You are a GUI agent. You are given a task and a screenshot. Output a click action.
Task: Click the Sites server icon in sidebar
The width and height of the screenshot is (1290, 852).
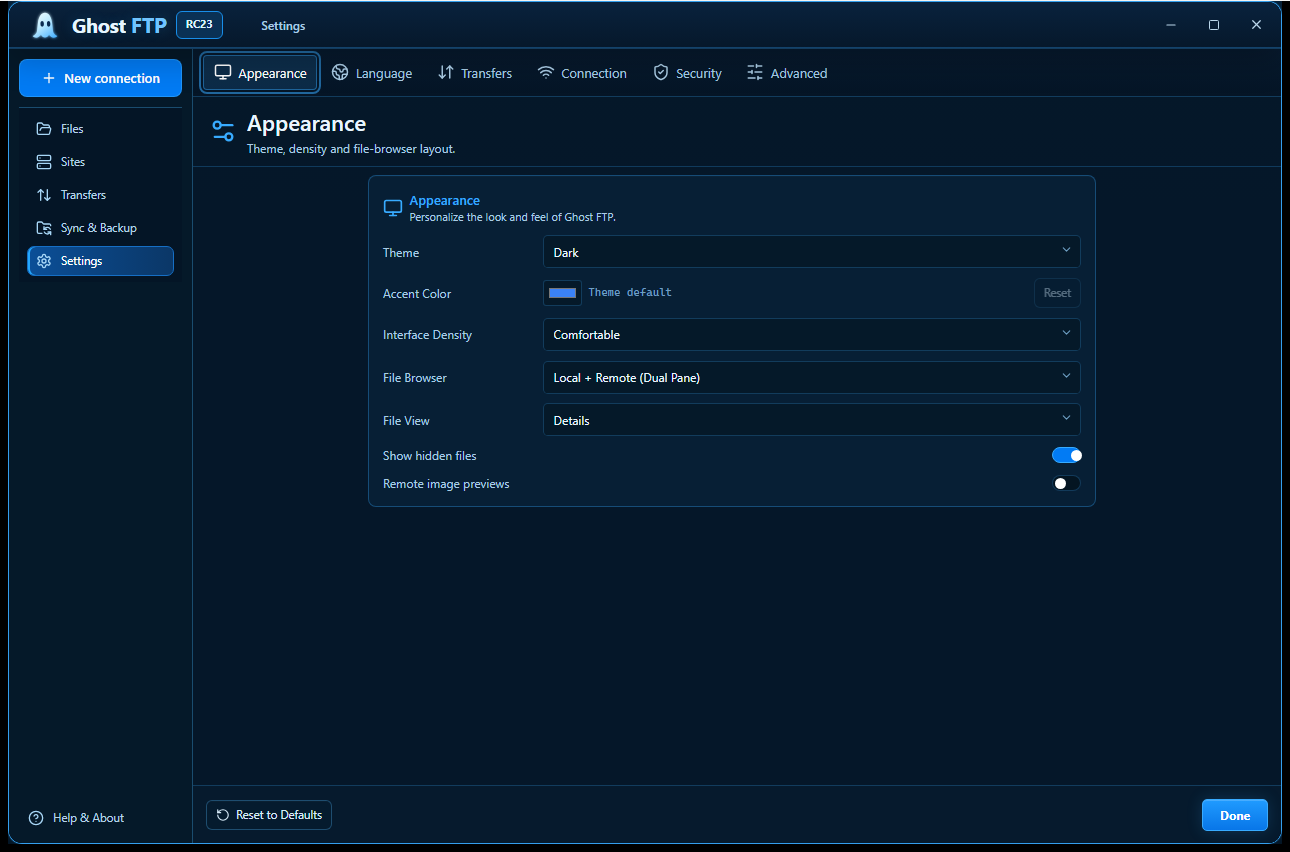click(x=44, y=162)
